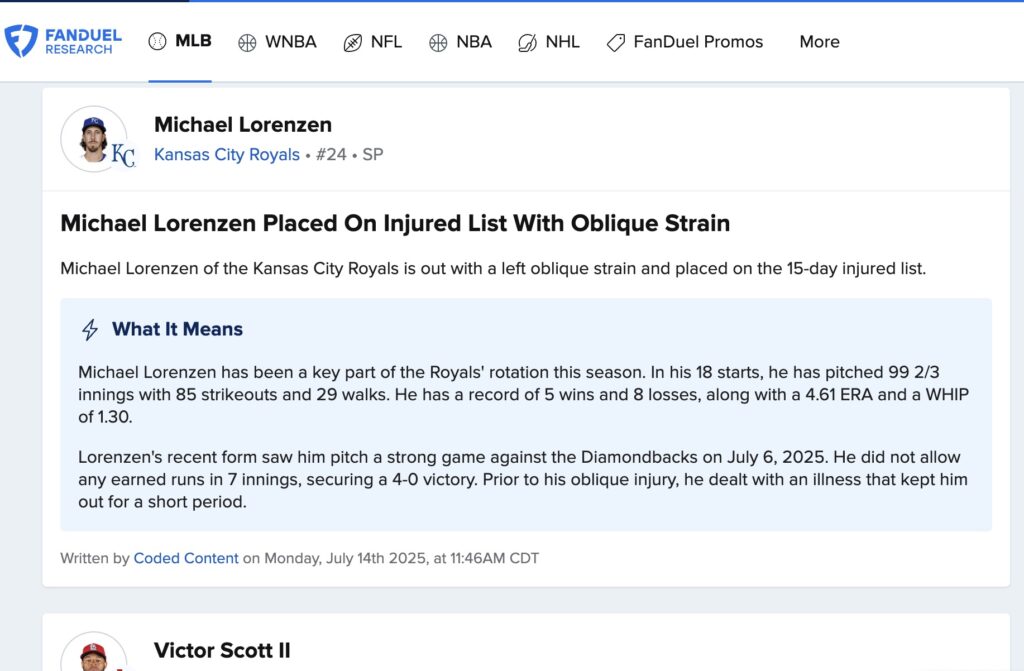Click the basketball icon beside NBA
This screenshot has height=671, width=1024.
pos(438,42)
